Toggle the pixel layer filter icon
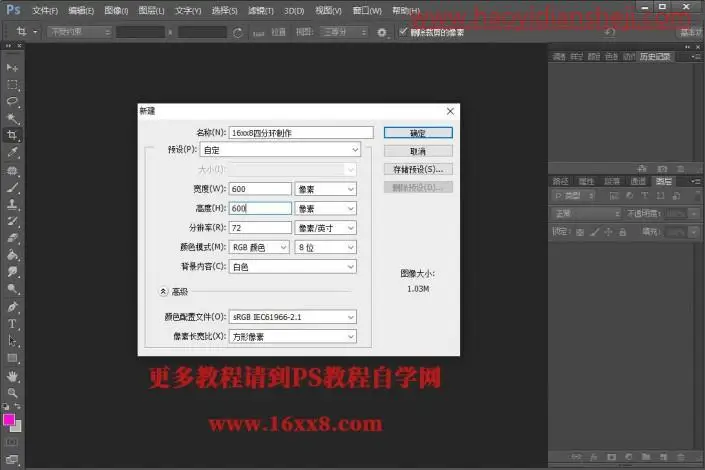This screenshot has height=470, width=705. (614, 196)
